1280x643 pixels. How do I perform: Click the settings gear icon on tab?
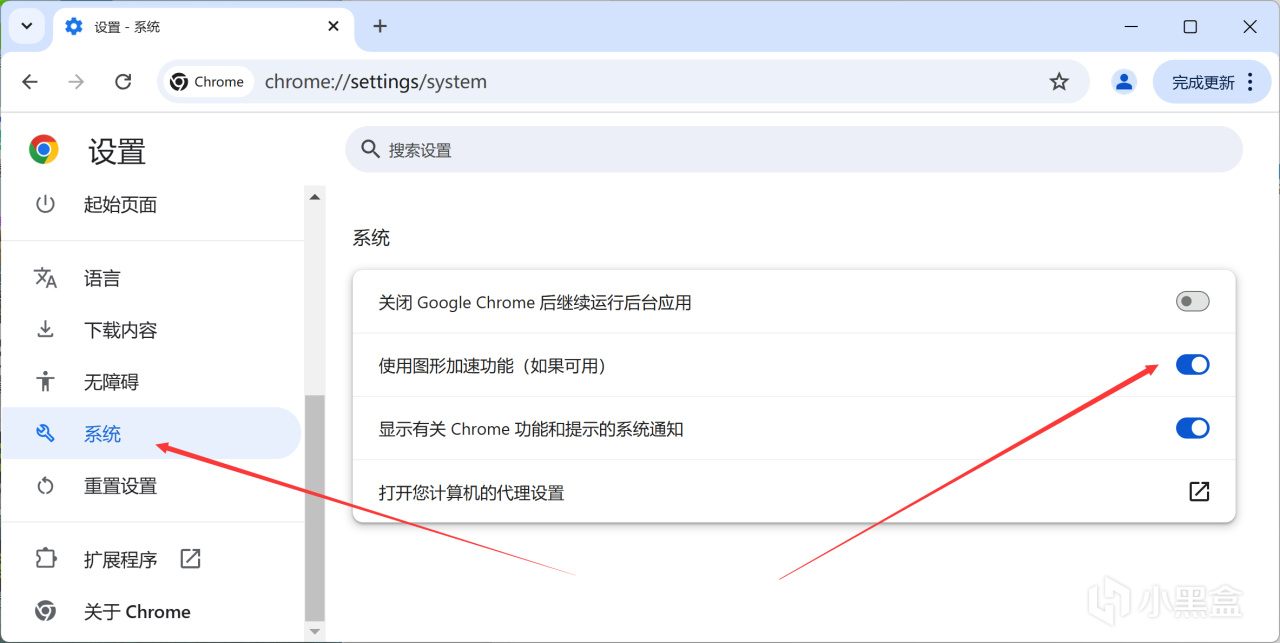tap(74, 27)
